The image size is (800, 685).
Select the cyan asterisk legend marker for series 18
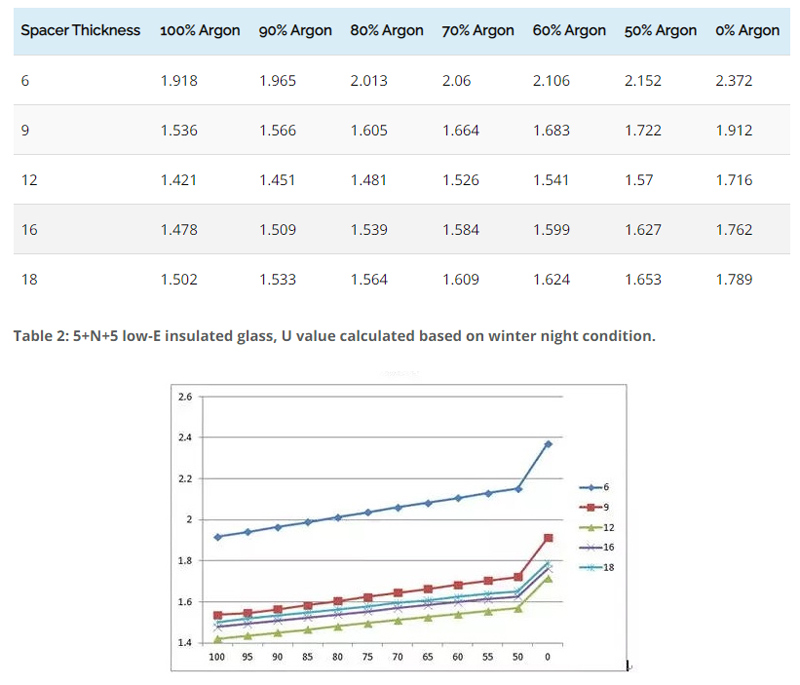[590, 567]
